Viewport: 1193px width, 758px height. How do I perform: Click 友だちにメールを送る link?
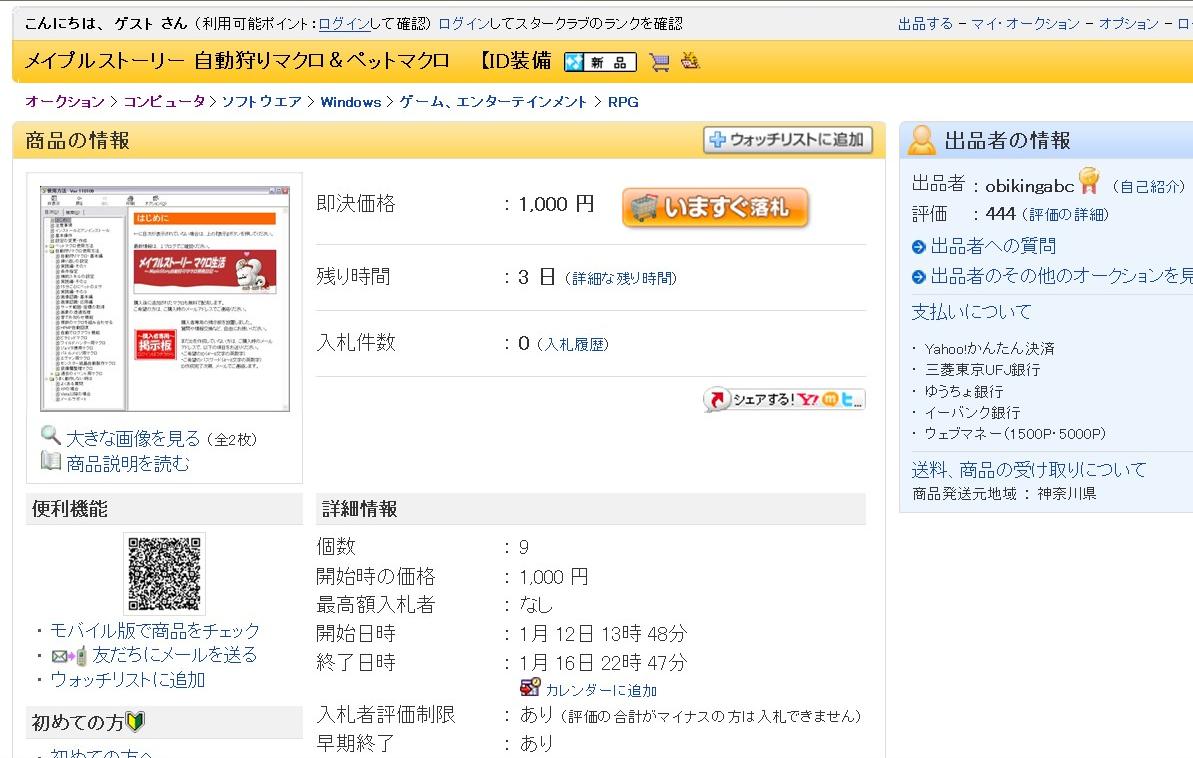coord(175,655)
